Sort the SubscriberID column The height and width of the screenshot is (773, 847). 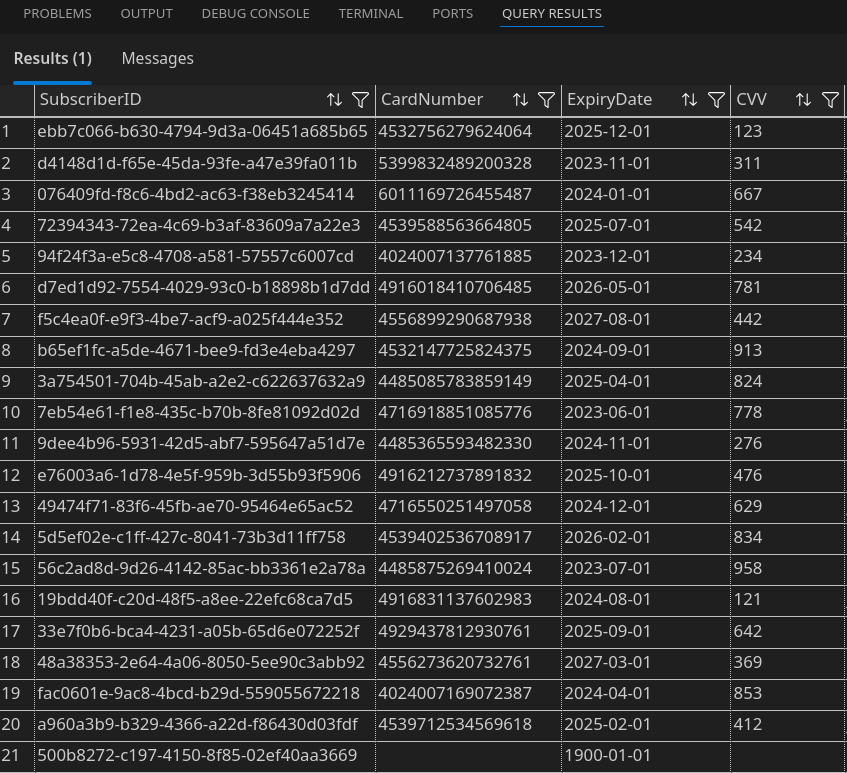(x=333, y=99)
